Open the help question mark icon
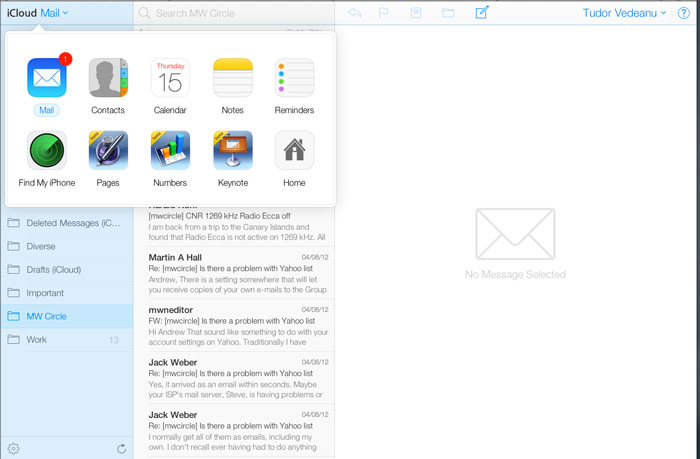The width and height of the screenshot is (700, 459). (x=683, y=13)
